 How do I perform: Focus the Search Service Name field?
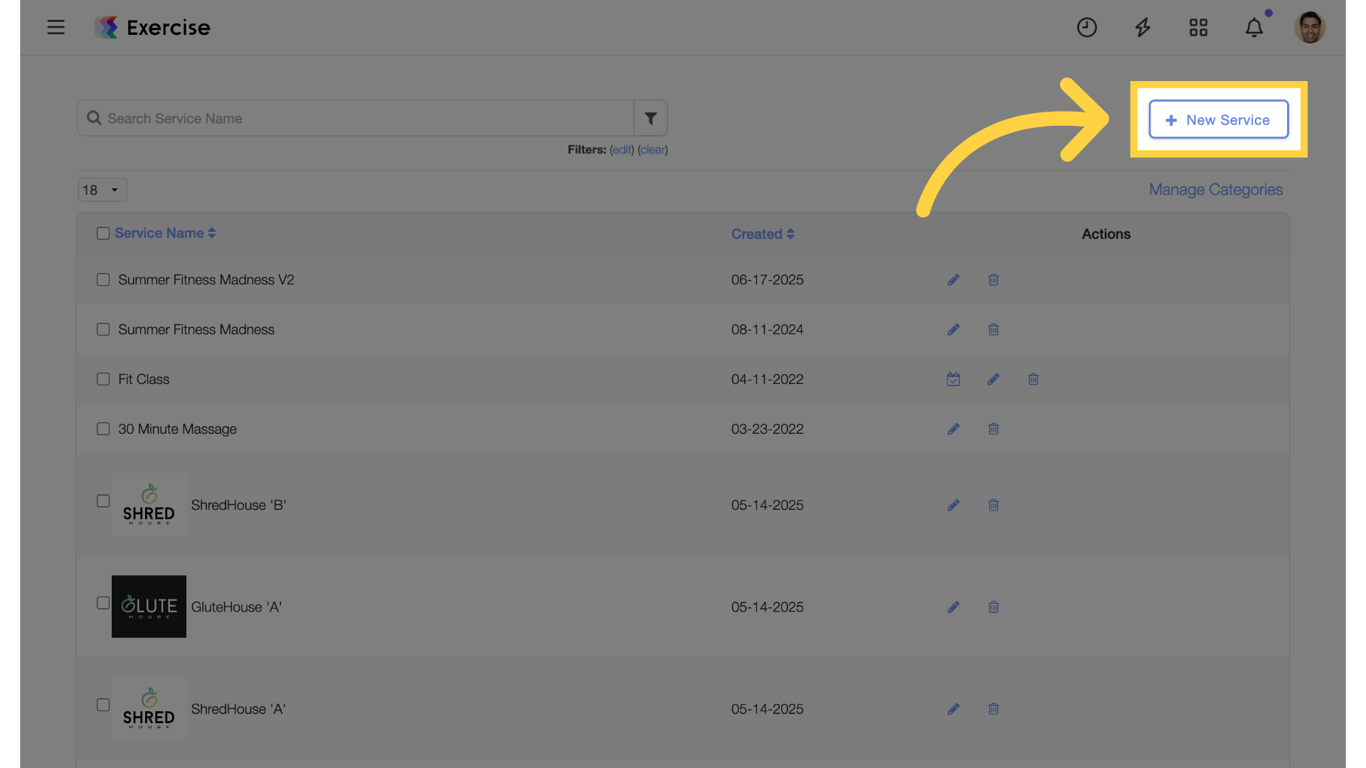356,118
